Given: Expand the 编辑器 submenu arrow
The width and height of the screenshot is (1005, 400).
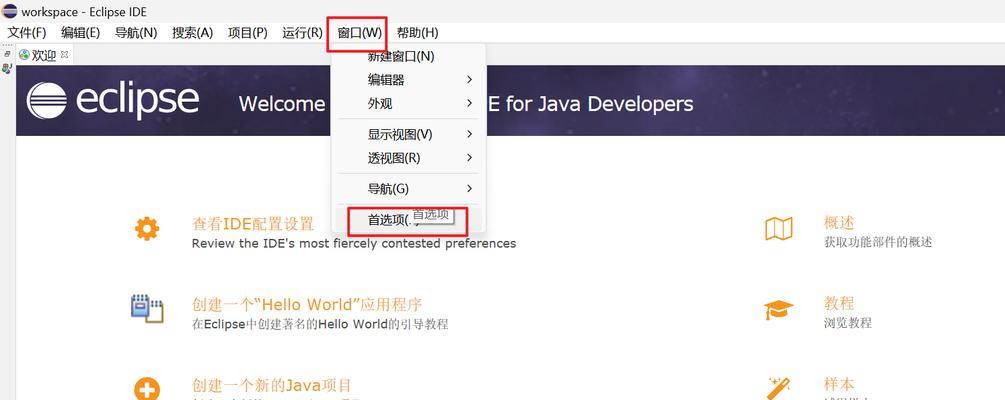Looking at the screenshot, I should (469, 80).
